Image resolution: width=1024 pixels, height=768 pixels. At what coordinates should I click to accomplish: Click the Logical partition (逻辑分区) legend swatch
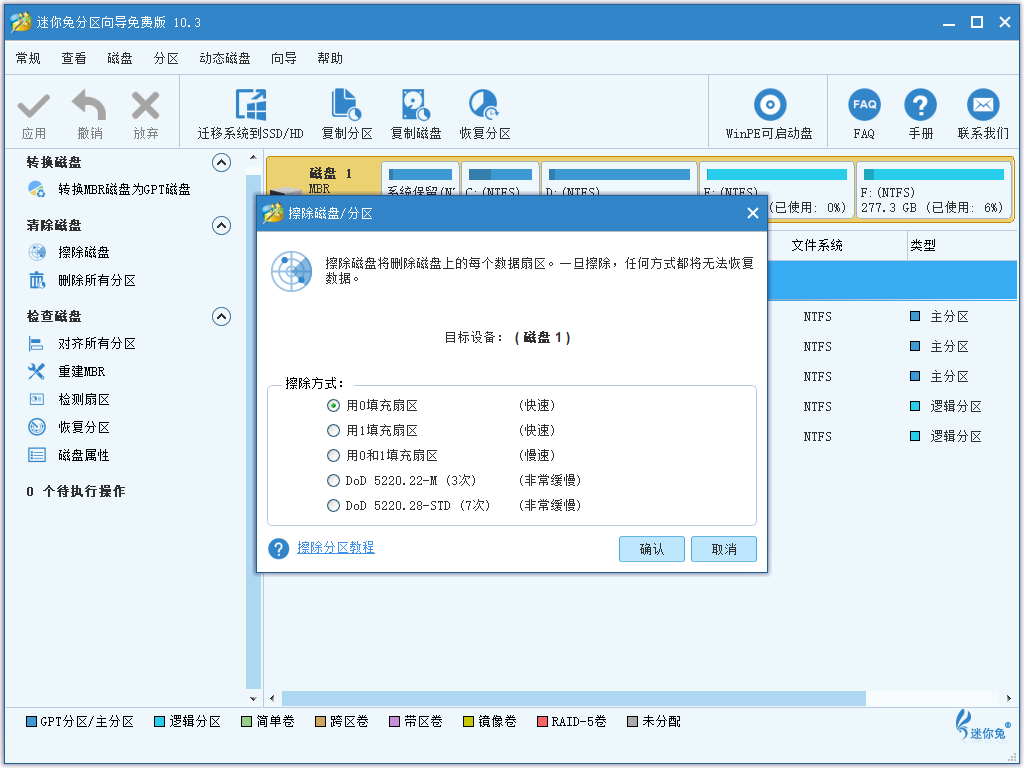tap(159, 722)
